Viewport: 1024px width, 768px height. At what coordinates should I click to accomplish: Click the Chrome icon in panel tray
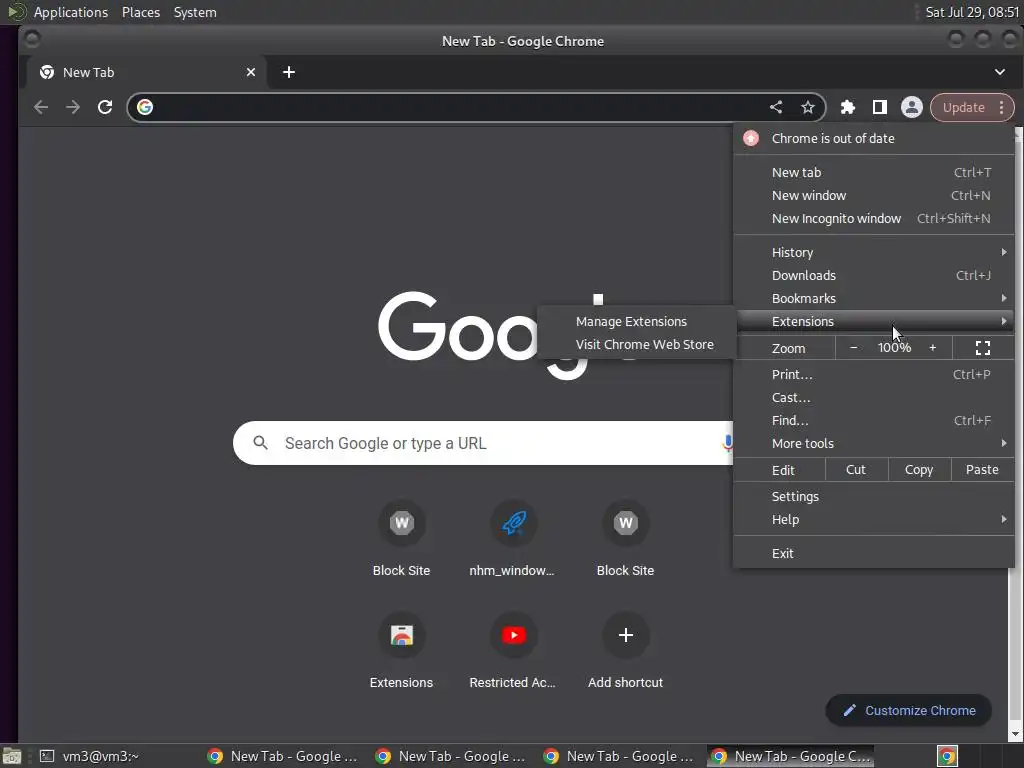pos(947,756)
